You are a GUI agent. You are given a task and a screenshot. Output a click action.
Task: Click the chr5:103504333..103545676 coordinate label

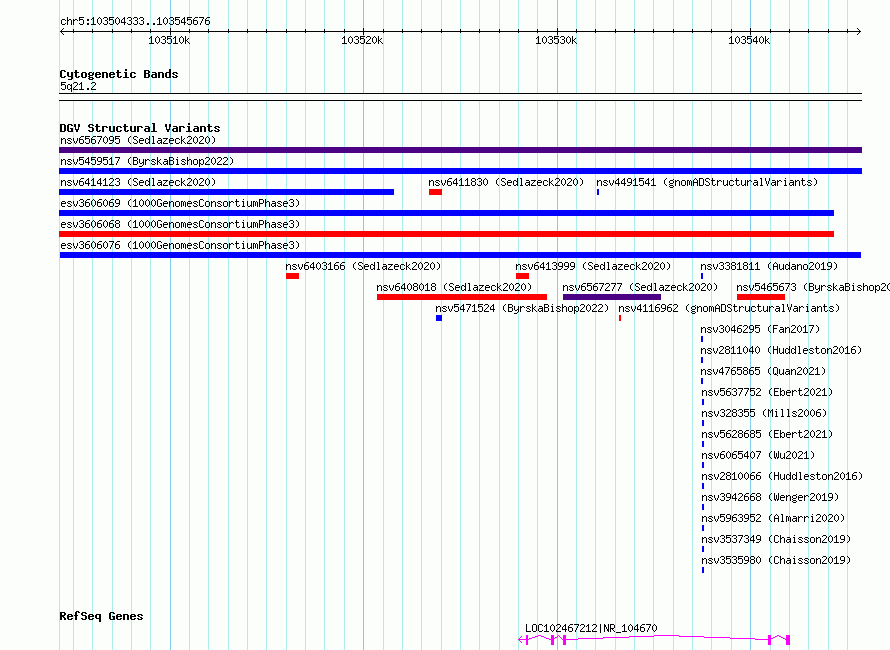coord(135,22)
